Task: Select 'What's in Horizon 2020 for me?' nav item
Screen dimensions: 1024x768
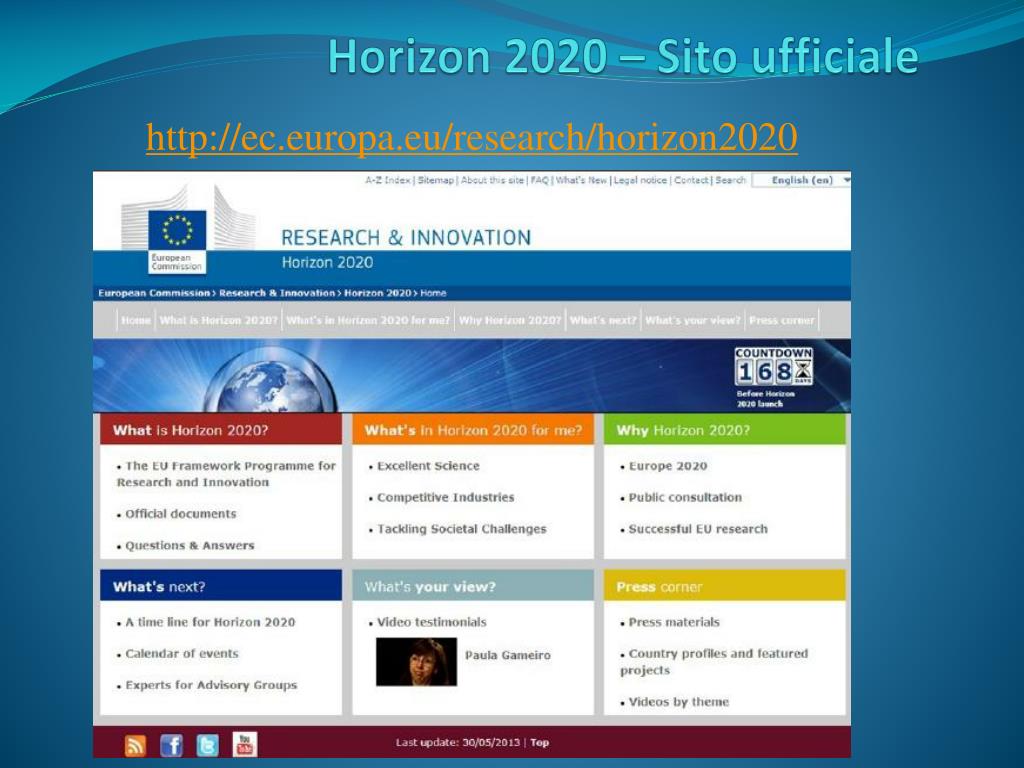Action: (368, 320)
